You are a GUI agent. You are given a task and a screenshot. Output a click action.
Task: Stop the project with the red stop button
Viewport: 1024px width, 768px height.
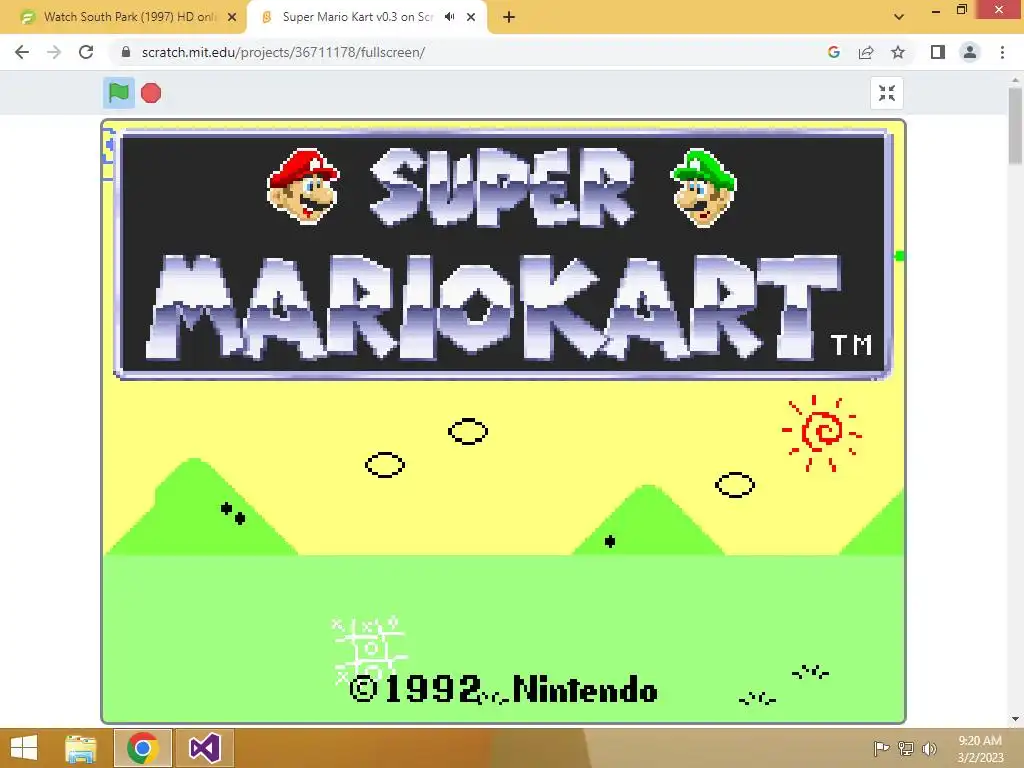(x=151, y=93)
